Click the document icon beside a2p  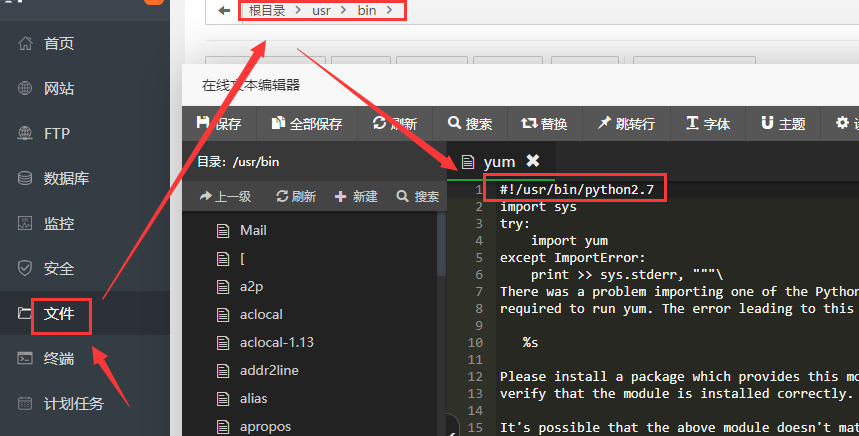pos(223,286)
